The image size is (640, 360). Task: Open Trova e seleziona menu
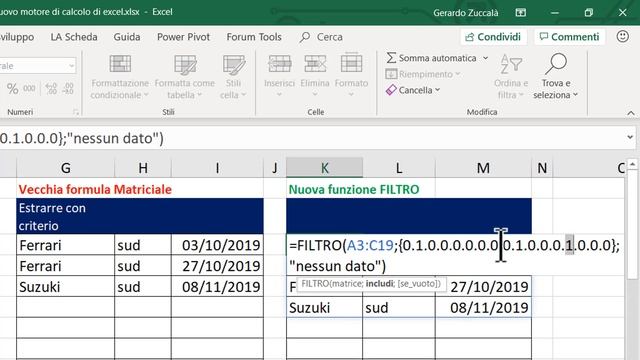click(x=556, y=77)
